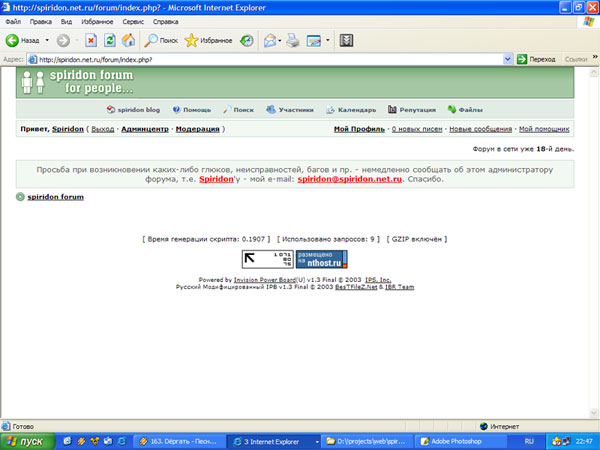Expand the Ссылки toolbar chevron
The height and width of the screenshot is (450, 600).
(x=595, y=57)
